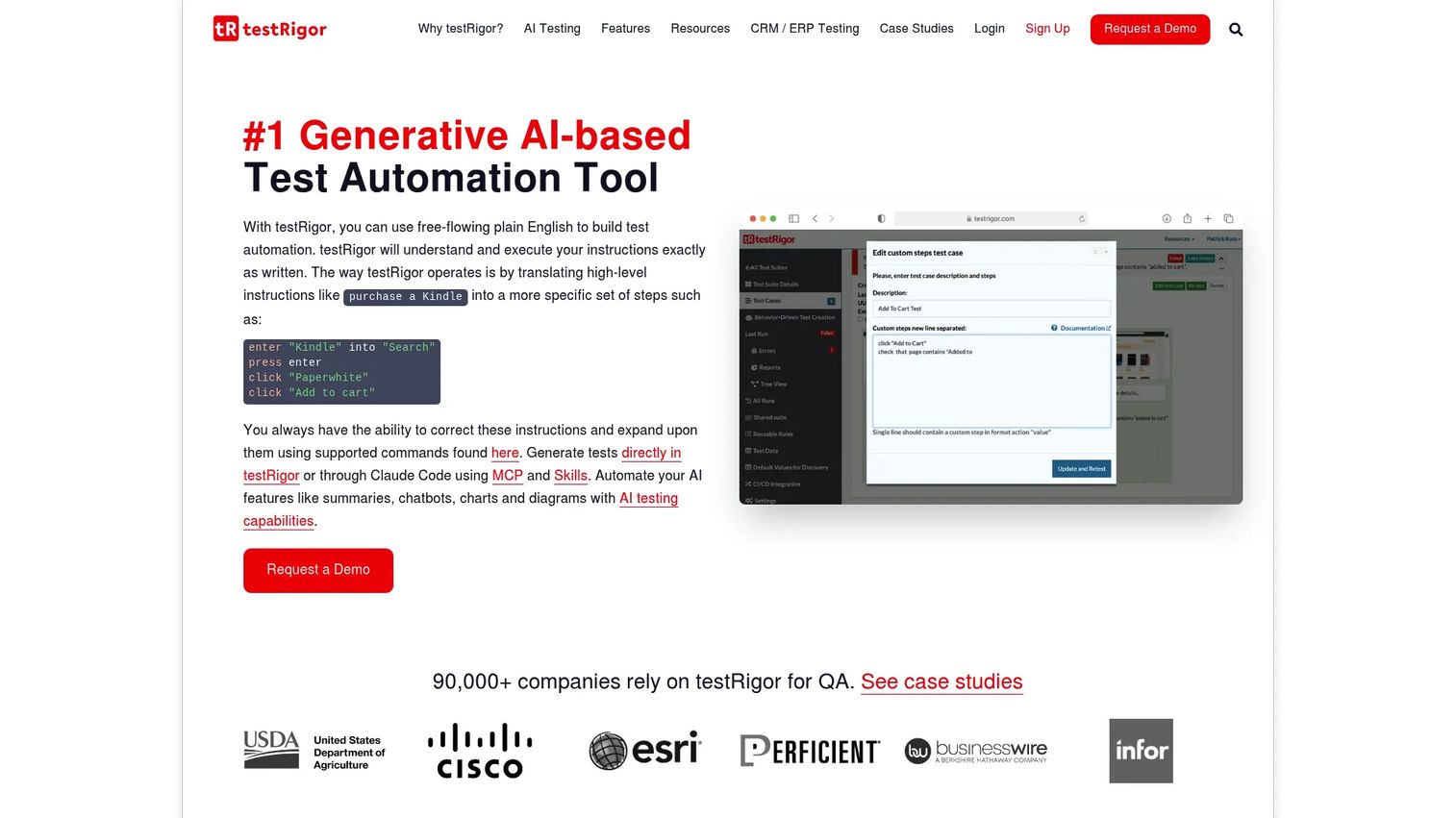This screenshot has width=1456, height=818.
Task: Click the Perficient logo
Action: tap(810, 751)
